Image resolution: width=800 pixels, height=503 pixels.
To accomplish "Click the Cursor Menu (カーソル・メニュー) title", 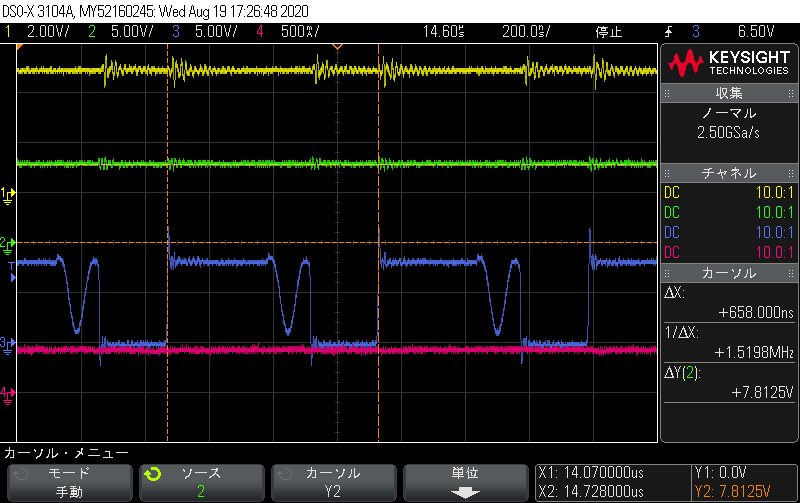I will pos(66,453).
